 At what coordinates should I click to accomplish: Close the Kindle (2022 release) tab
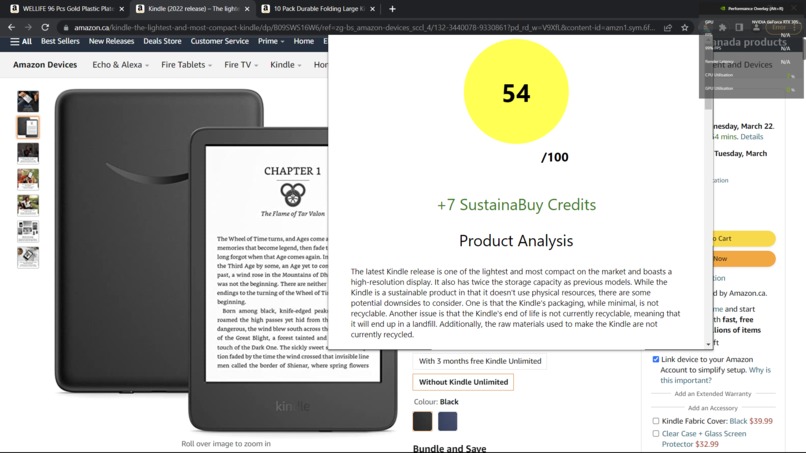(x=247, y=9)
